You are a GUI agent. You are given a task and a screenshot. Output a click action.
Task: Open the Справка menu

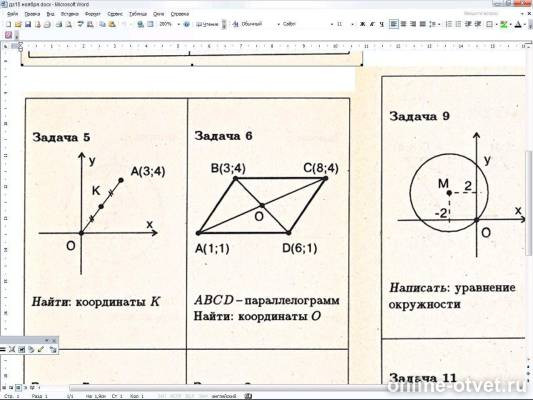[179, 14]
